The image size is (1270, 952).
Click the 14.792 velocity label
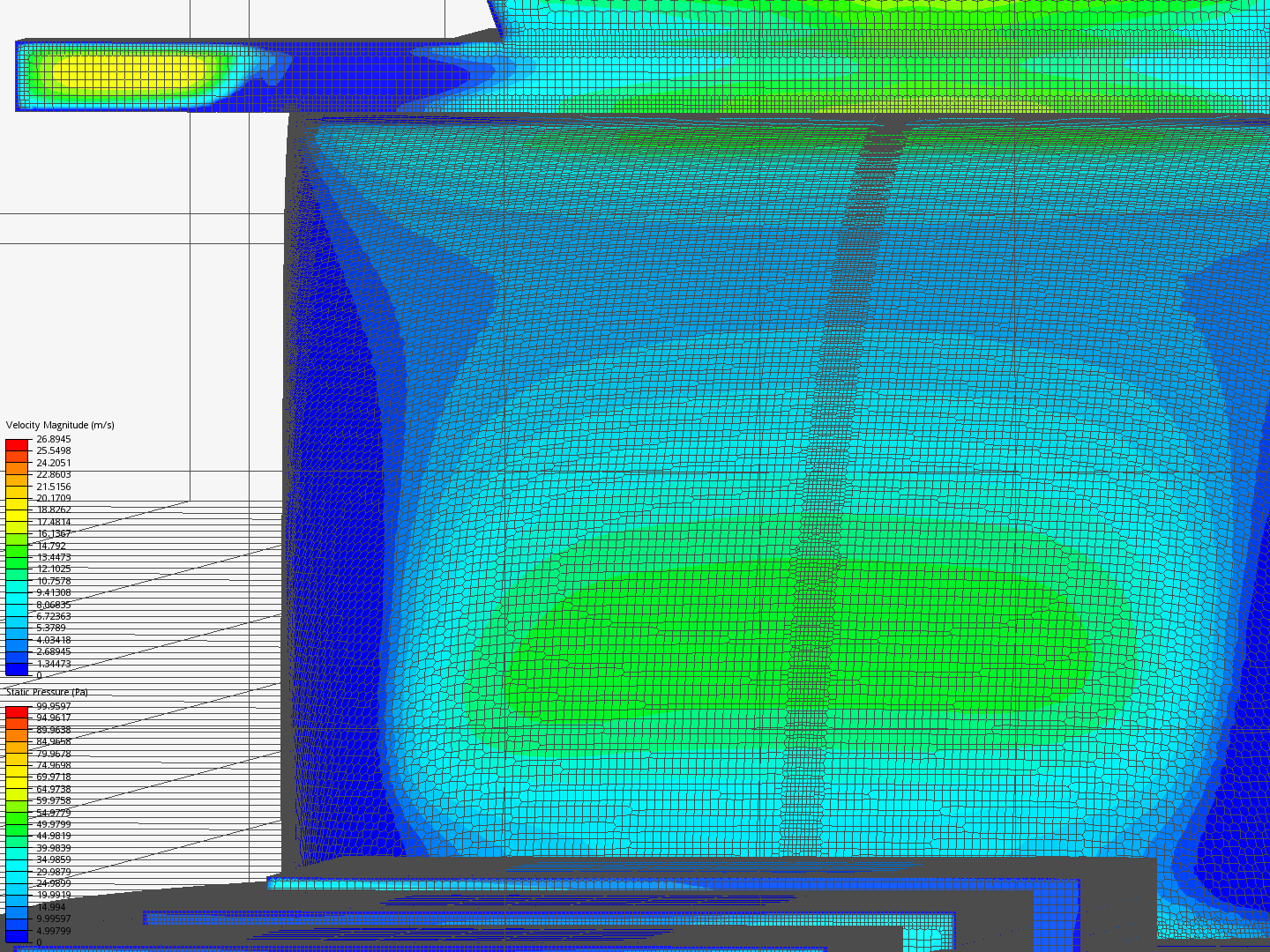coord(51,546)
